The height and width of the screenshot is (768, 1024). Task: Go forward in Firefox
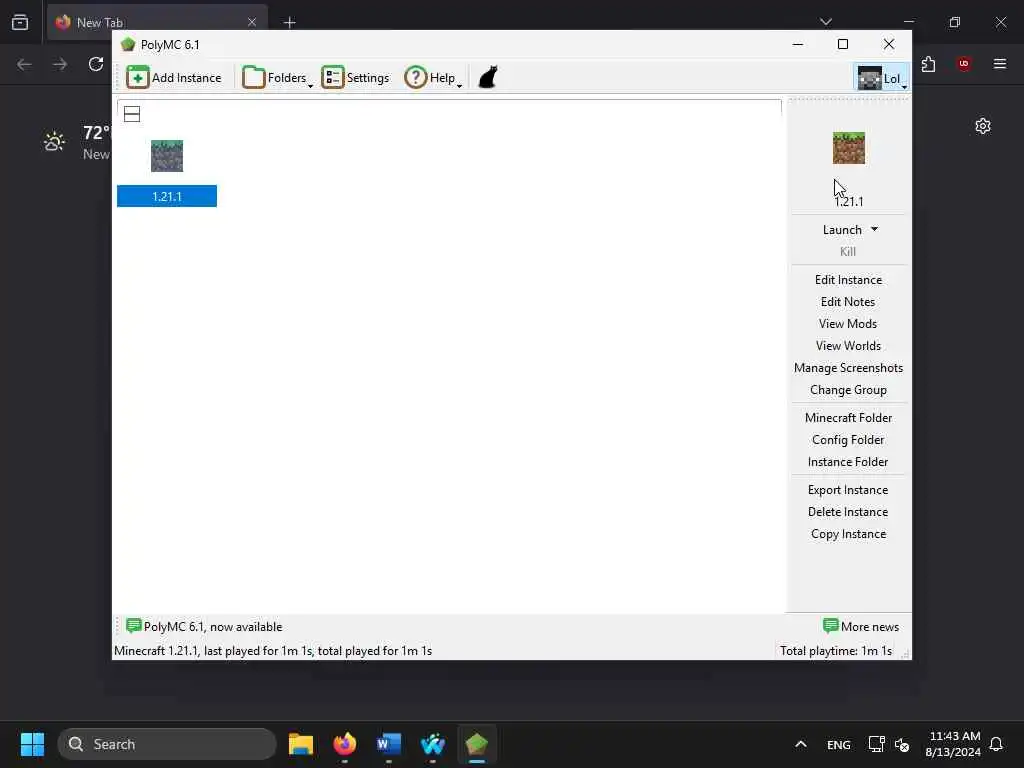tap(60, 64)
